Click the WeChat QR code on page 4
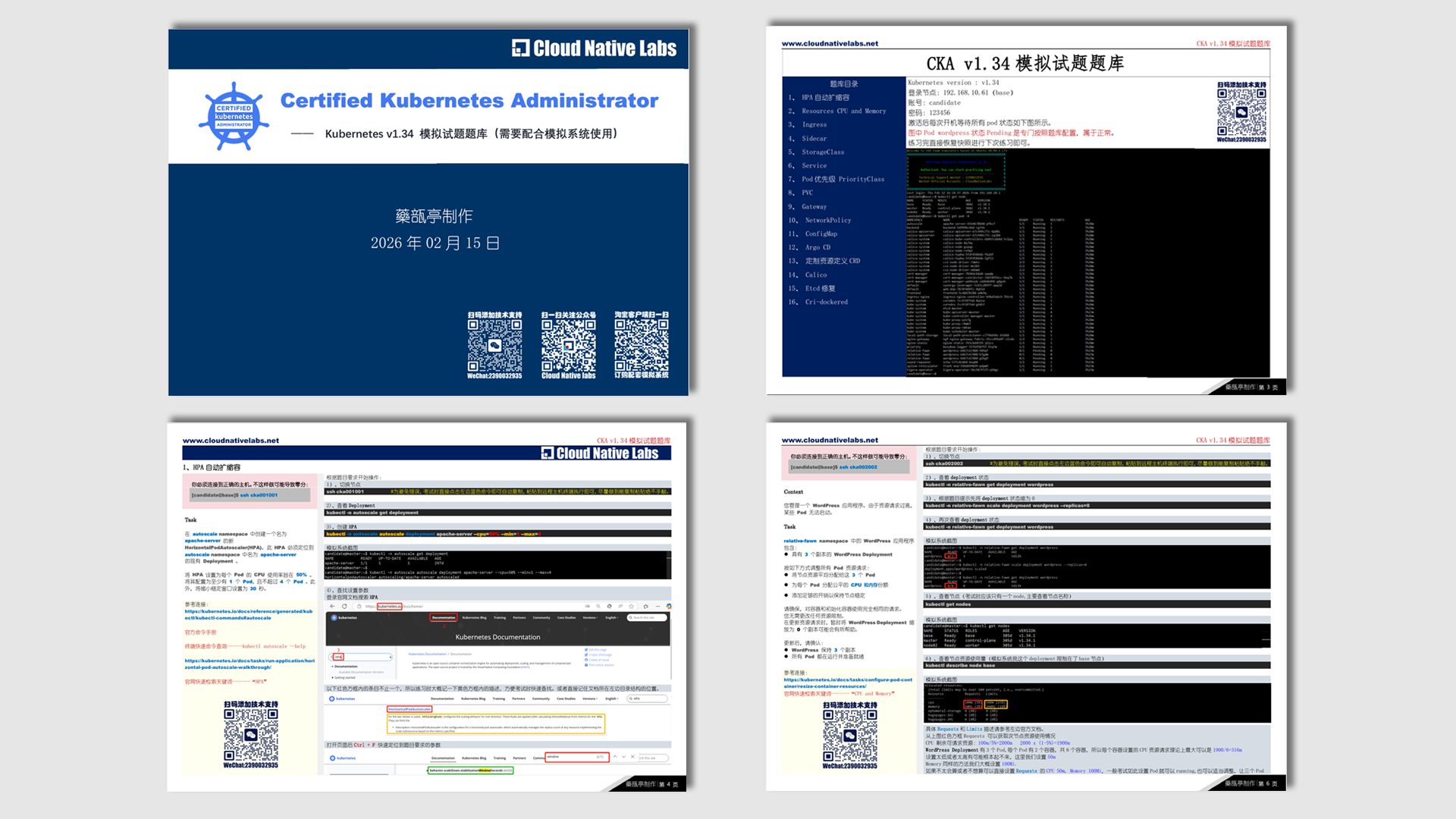The width and height of the screenshot is (1456, 819). point(250,735)
